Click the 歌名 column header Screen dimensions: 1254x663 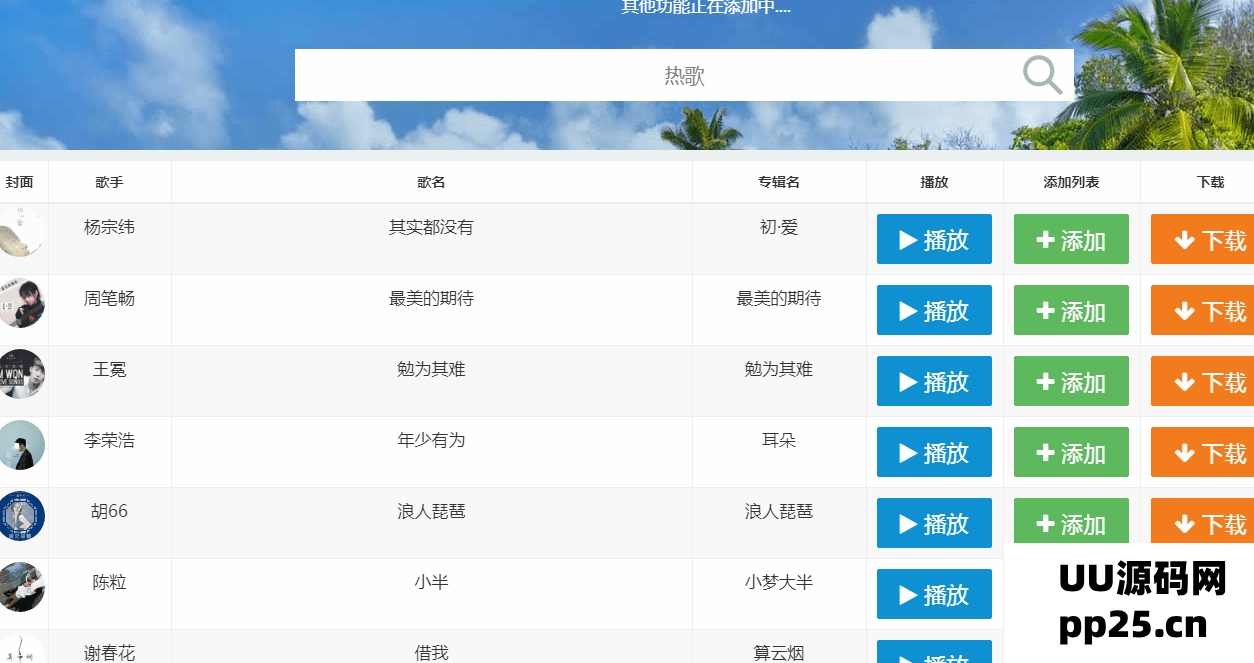coord(431,181)
